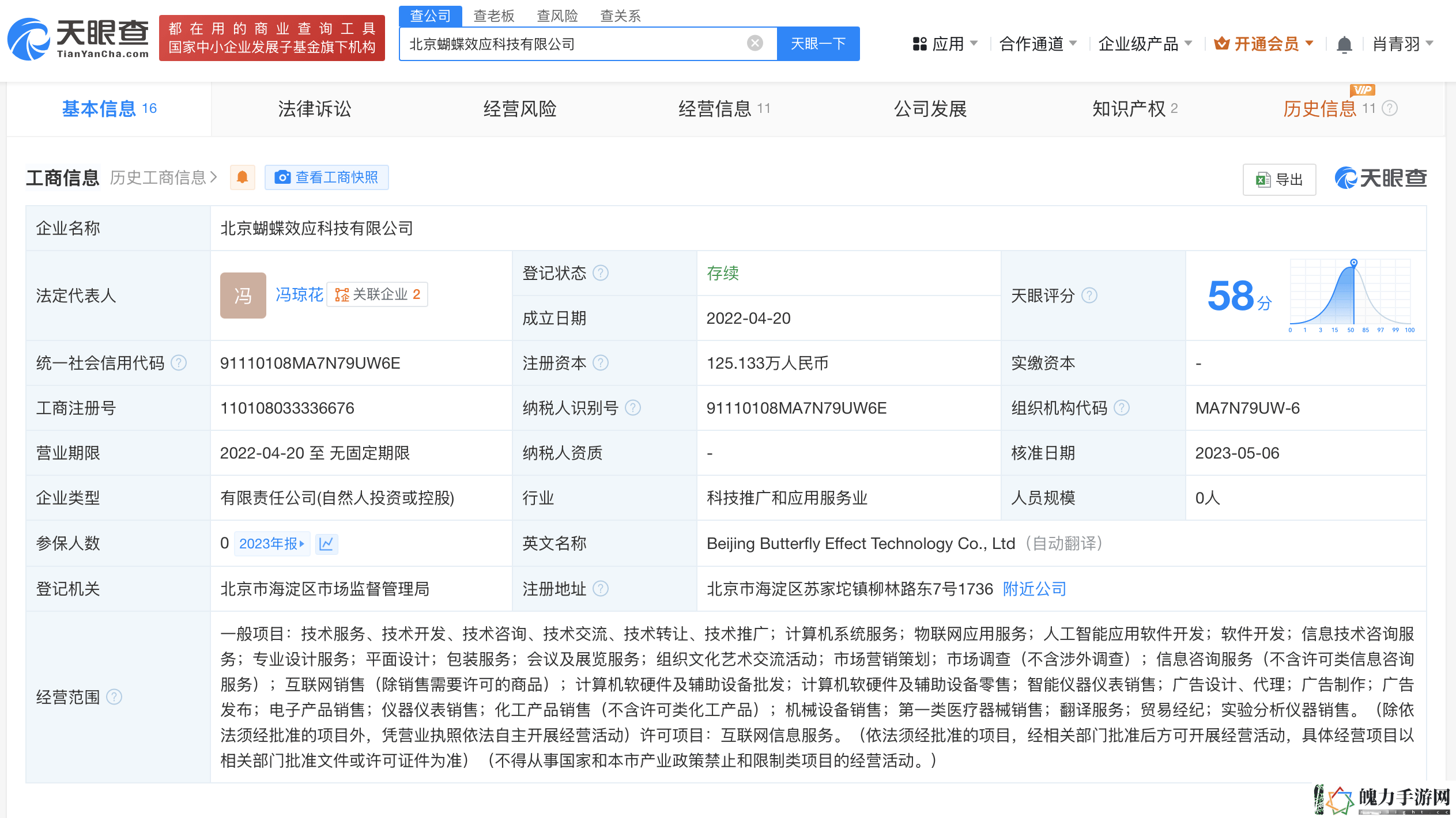Clear the search box with the X icon
Viewport: 1456px width, 818px height.
click(x=755, y=43)
